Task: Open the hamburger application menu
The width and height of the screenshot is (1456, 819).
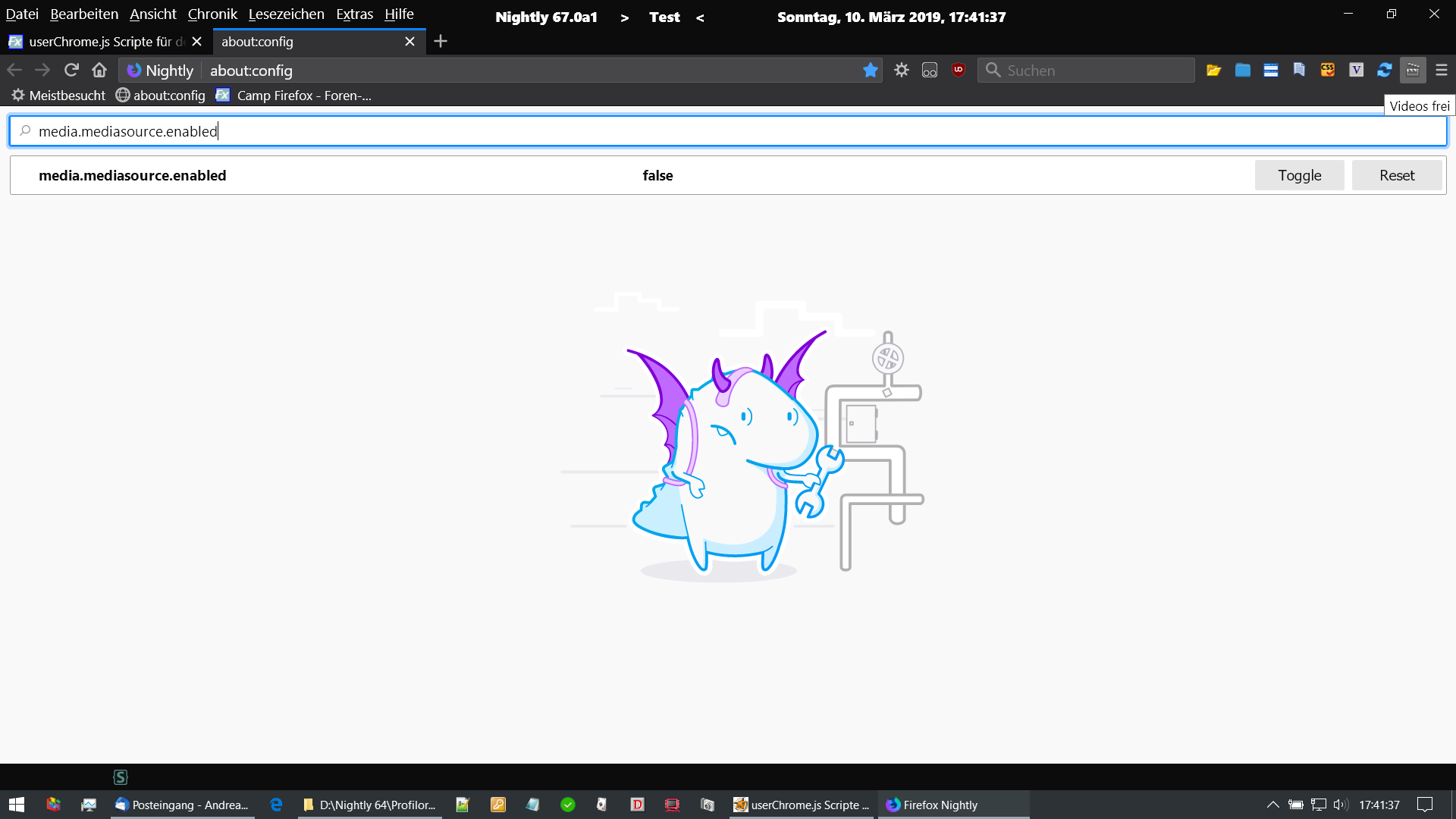Action: pyautogui.click(x=1442, y=70)
